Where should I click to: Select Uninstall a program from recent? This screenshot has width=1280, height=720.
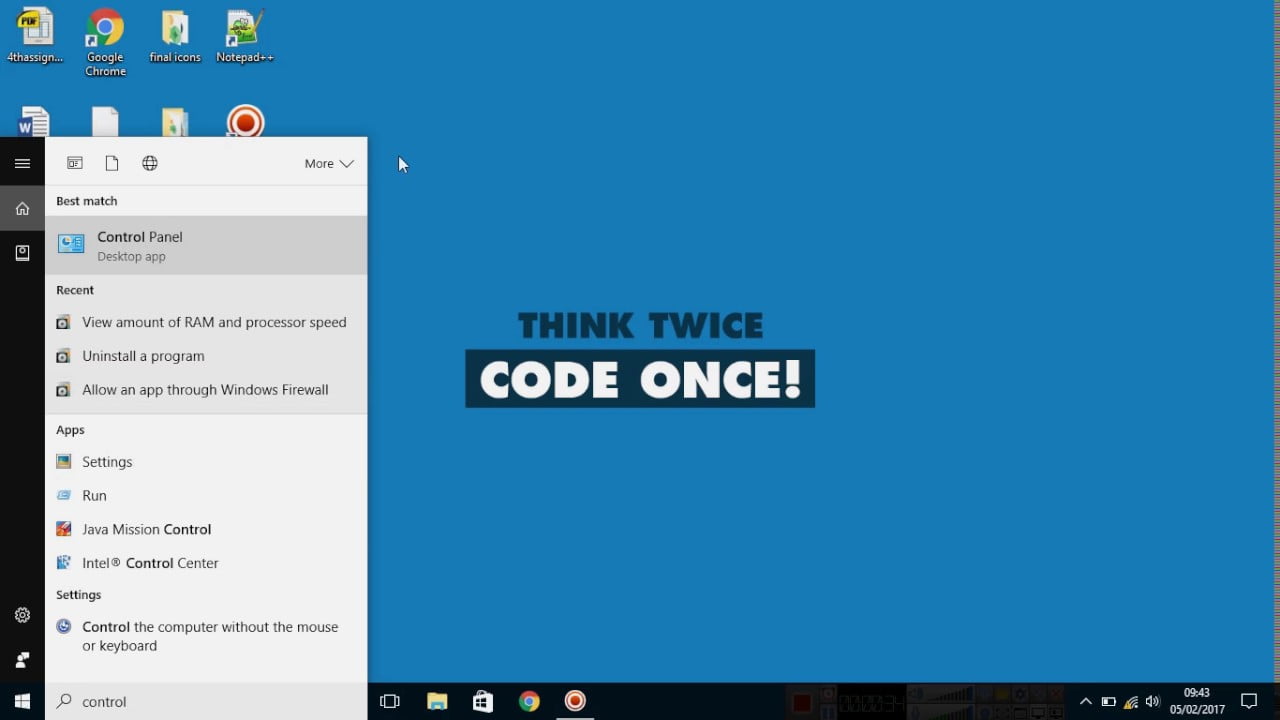pyautogui.click(x=143, y=356)
